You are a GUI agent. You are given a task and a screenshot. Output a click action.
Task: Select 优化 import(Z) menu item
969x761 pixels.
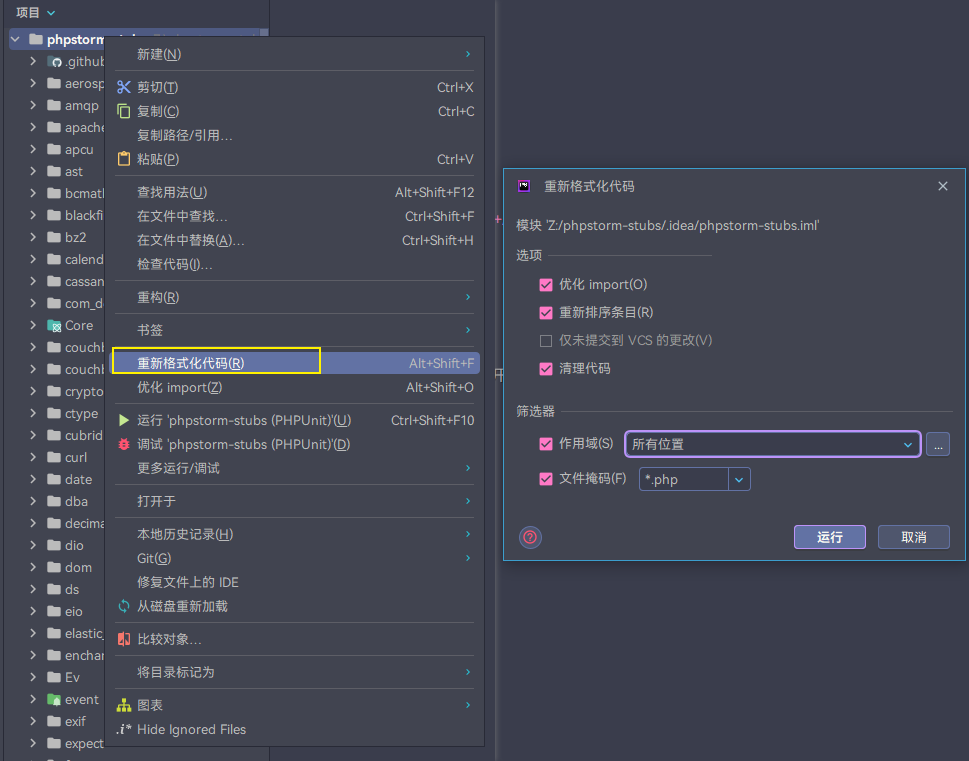click(x=295, y=388)
